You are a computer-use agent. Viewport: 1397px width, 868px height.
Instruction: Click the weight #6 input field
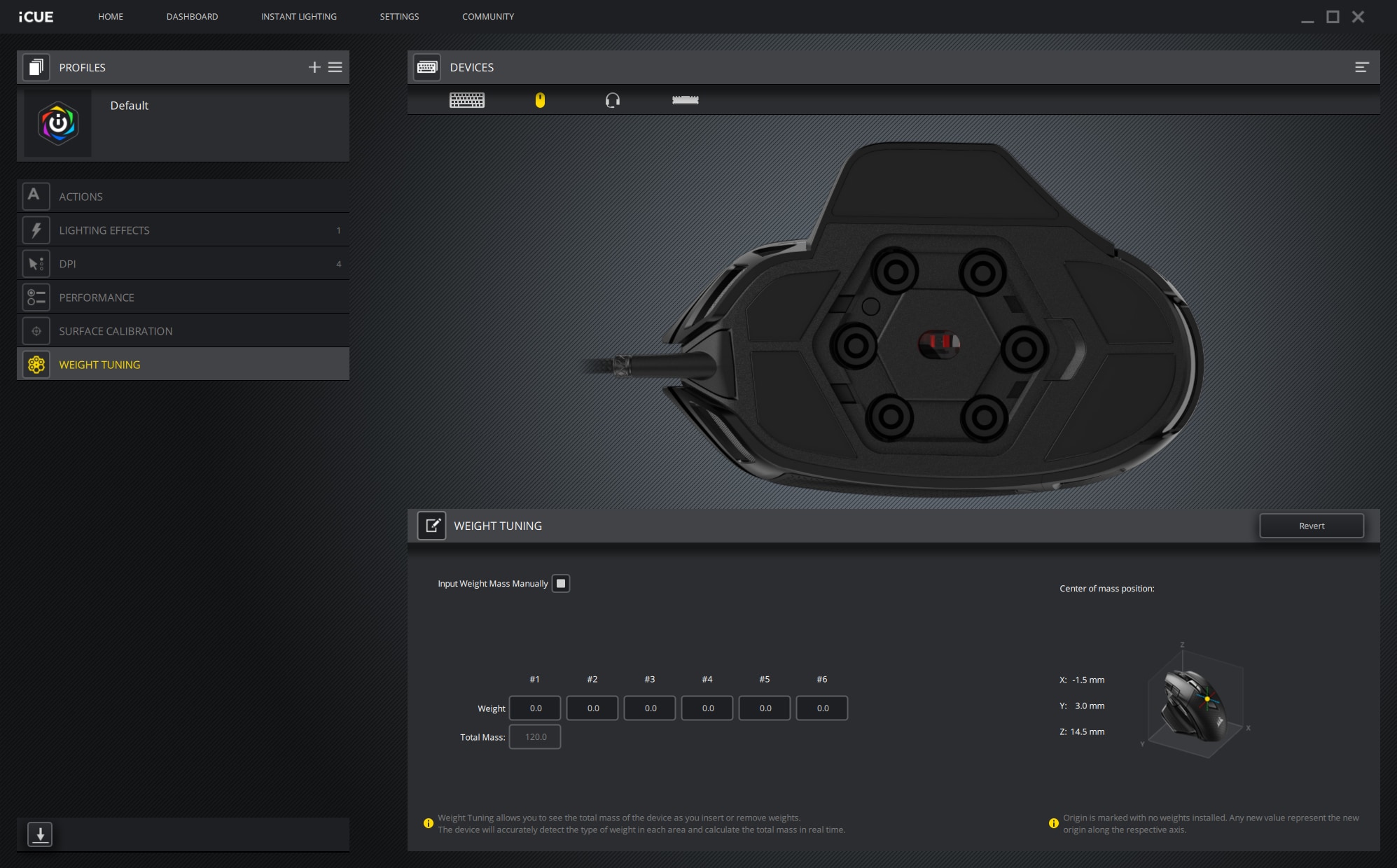point(822,708)
